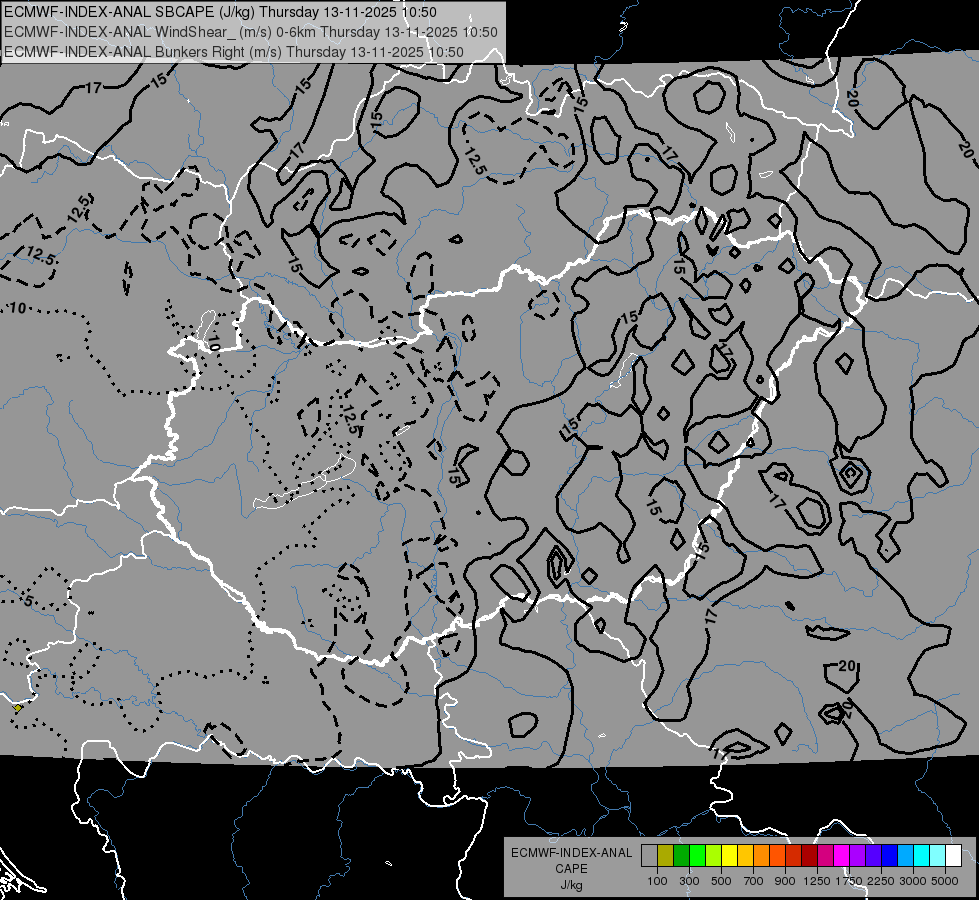Click the amber swatch before 700
The width and height of the screenshot is (979, 900).
[x=745, y=856]
